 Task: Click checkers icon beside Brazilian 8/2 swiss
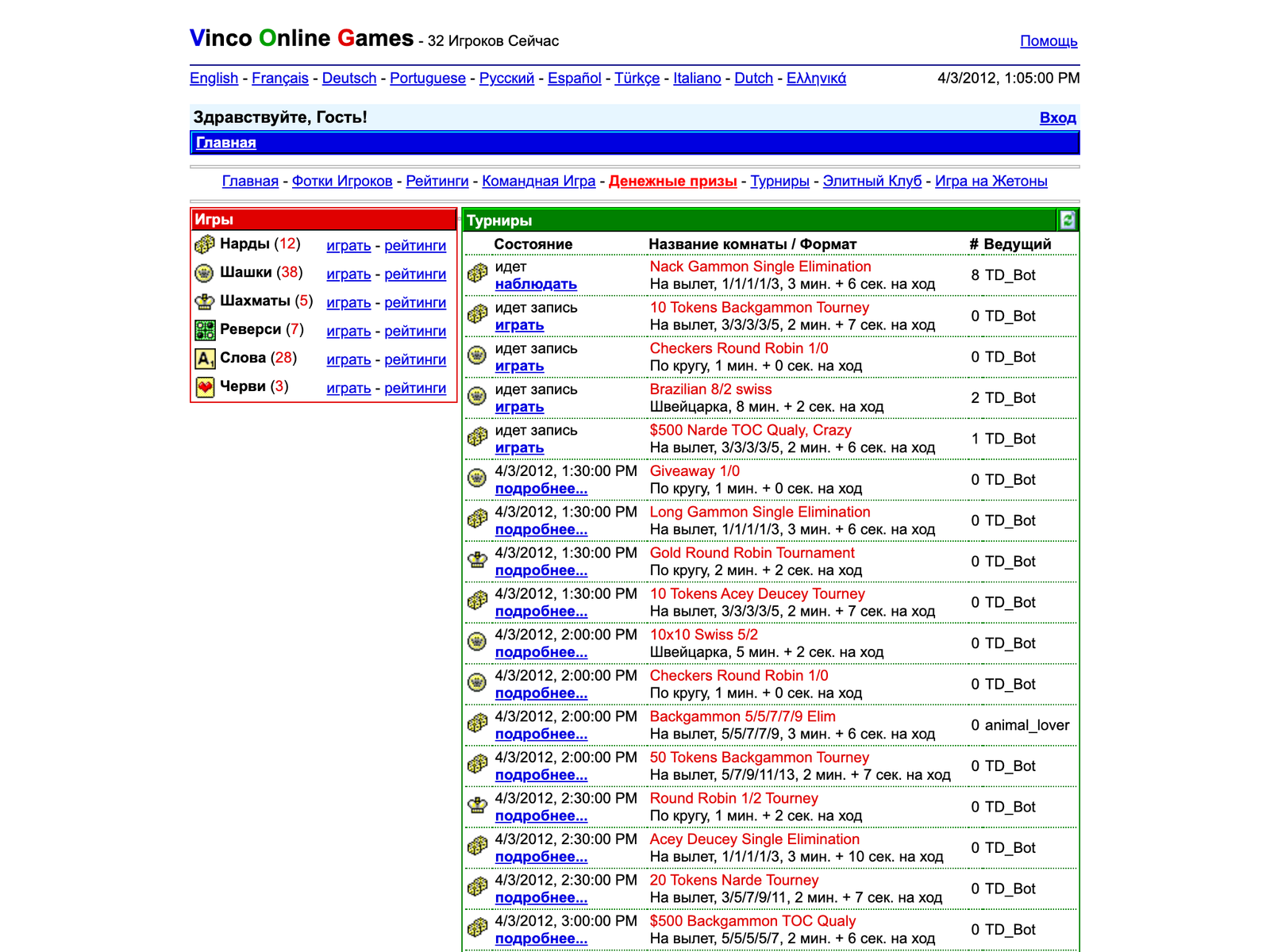coord(477,396)
